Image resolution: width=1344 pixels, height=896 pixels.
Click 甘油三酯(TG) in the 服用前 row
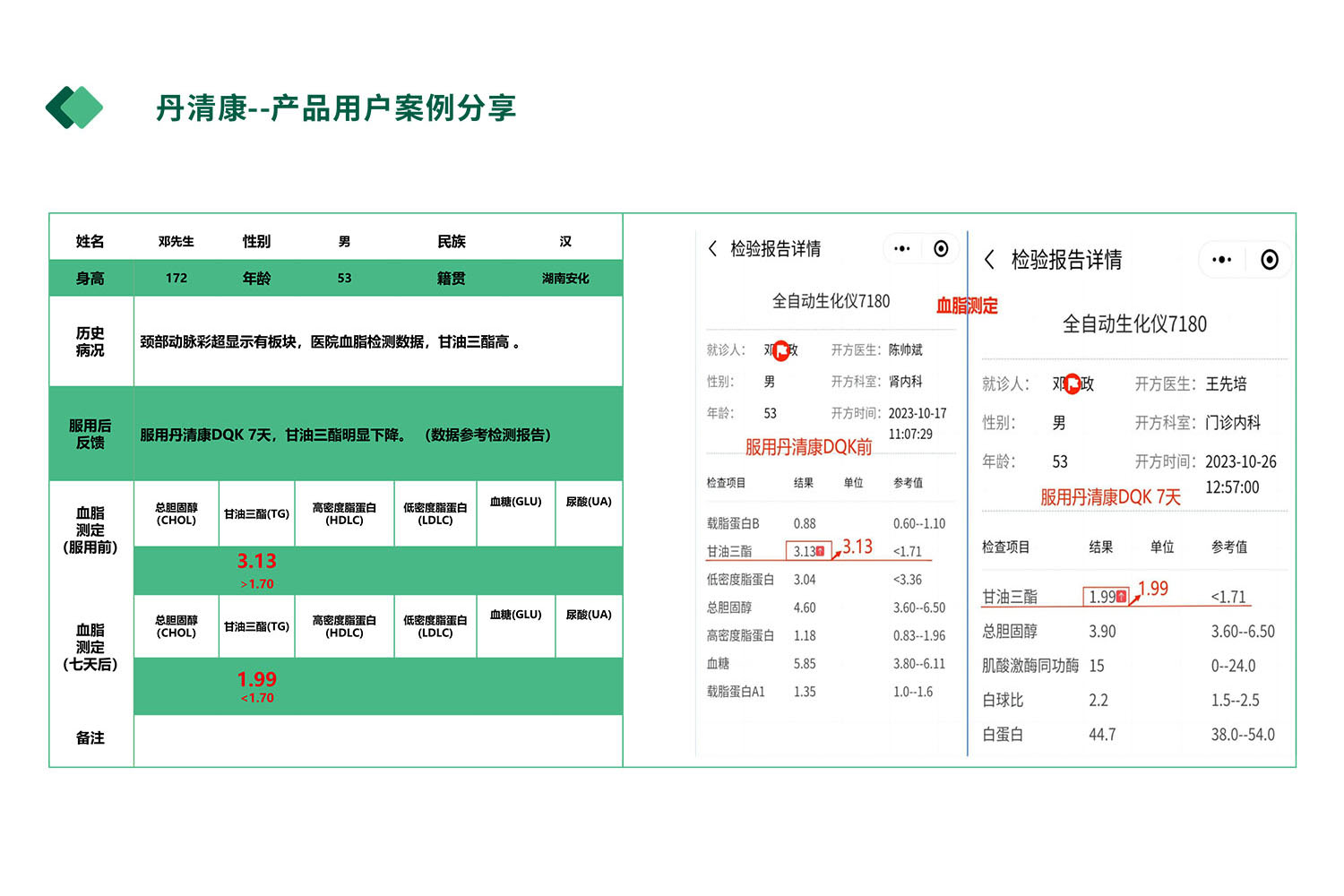click(257, 513)
